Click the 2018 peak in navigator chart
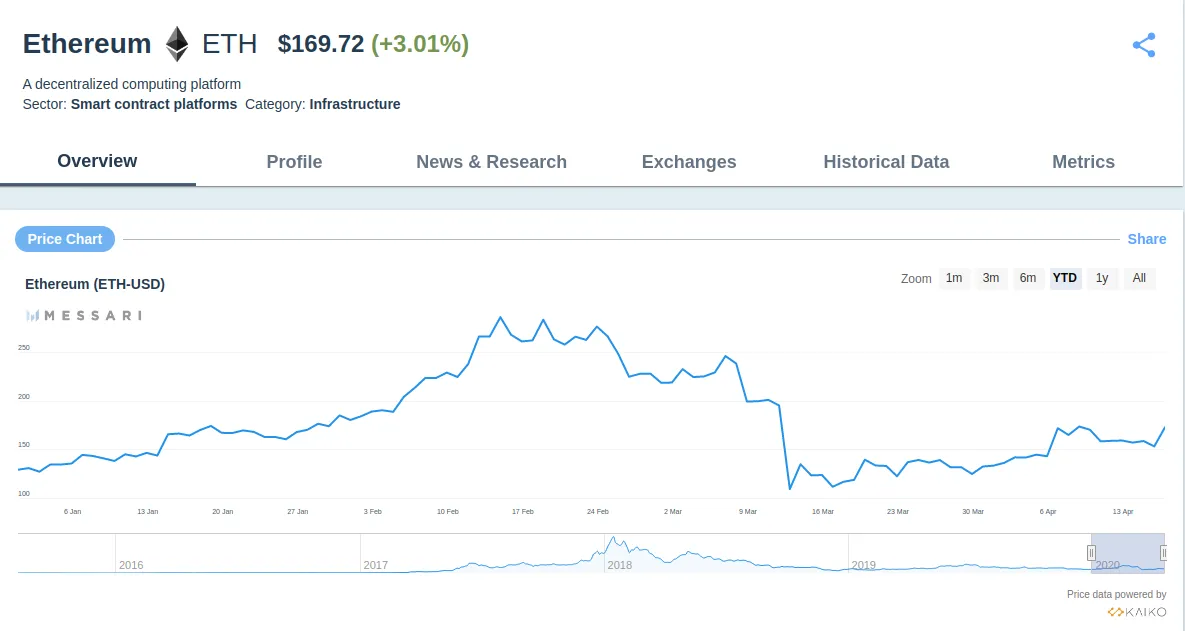This screenshot has height=631, width=1185. click(614, 539)
